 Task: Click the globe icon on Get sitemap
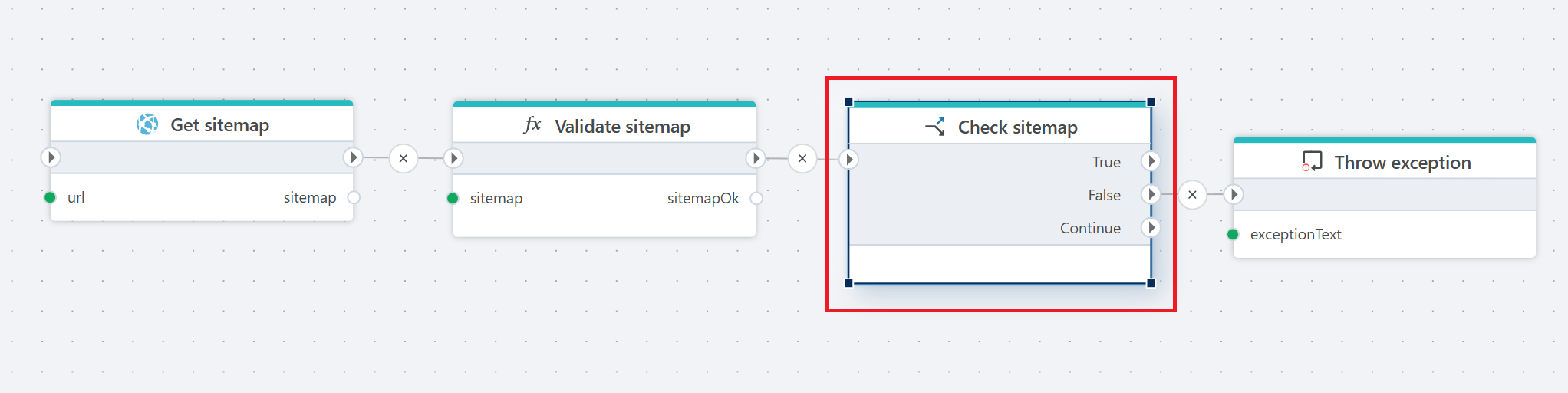[x=147, y=124]
